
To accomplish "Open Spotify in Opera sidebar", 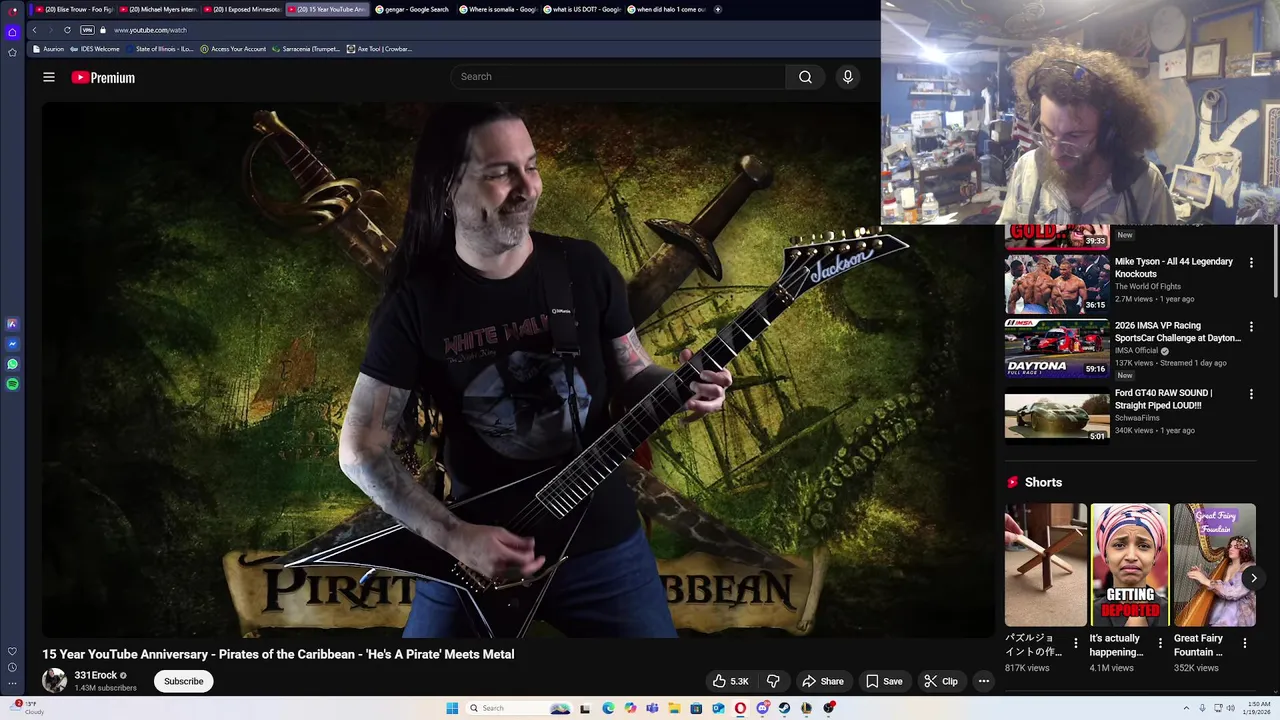I will click(x=12, y=384).
